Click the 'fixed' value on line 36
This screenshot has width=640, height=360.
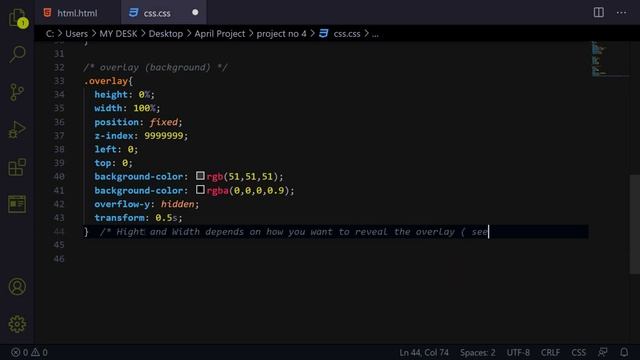163,122
